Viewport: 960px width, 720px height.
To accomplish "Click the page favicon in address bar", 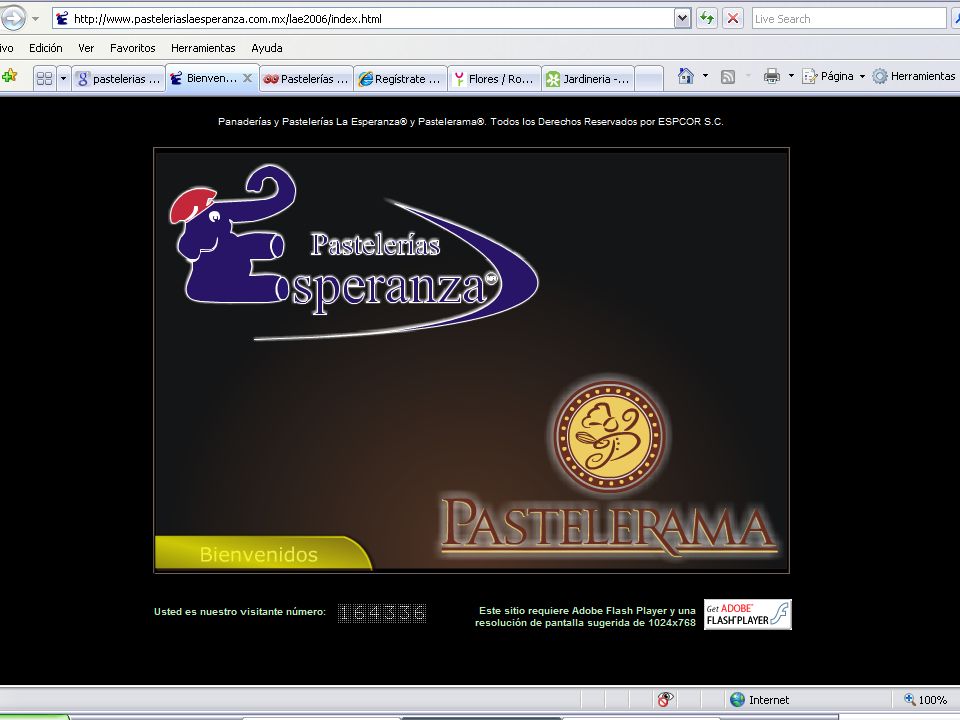I will (x=62, y=18).
